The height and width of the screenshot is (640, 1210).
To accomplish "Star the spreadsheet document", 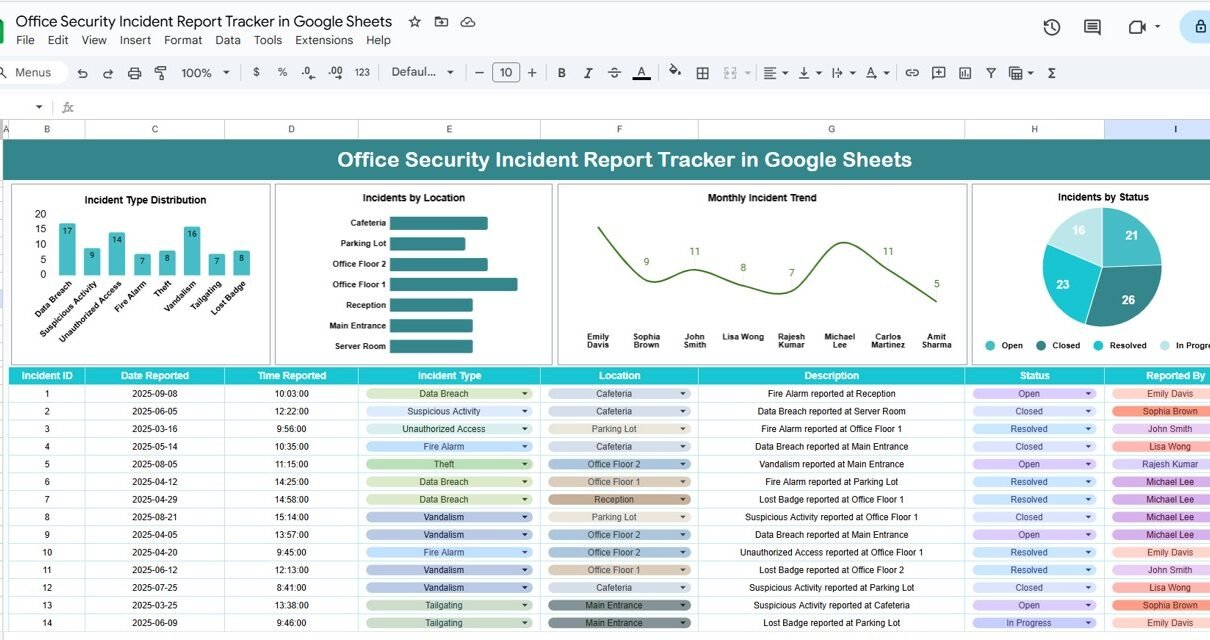I will tap(414, 21).
